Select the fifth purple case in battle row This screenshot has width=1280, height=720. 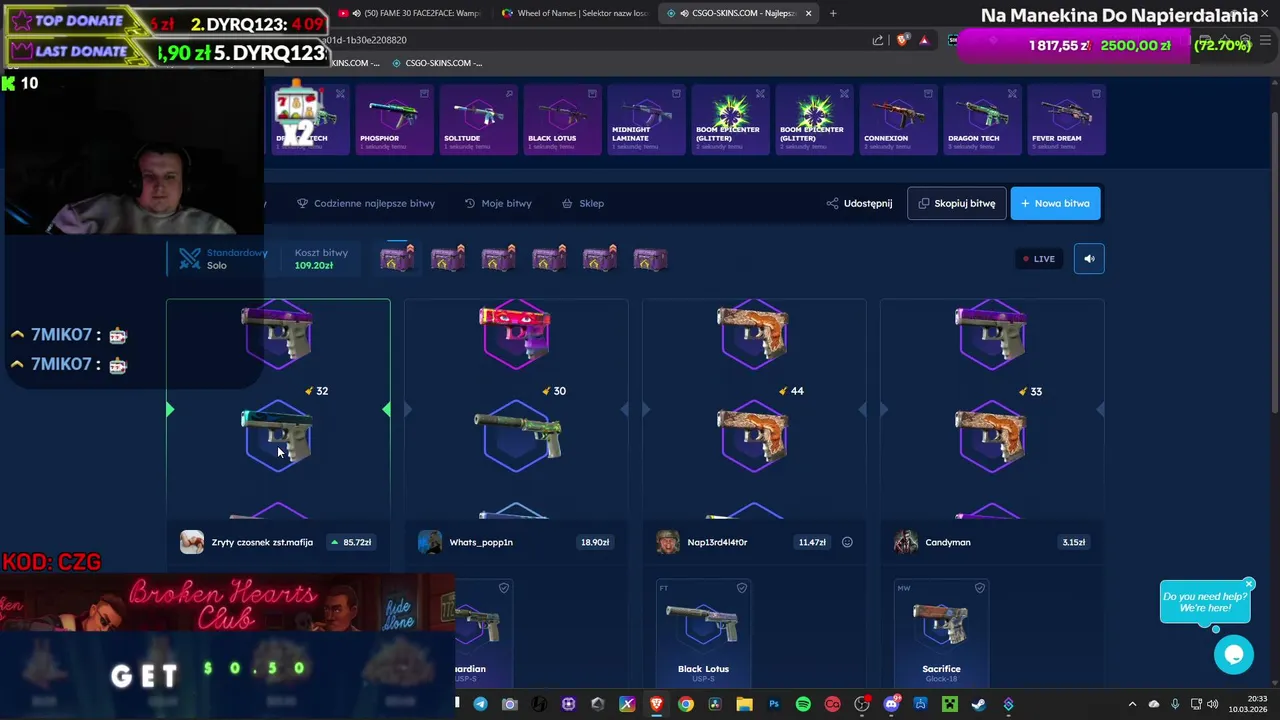tap(600, 259)
